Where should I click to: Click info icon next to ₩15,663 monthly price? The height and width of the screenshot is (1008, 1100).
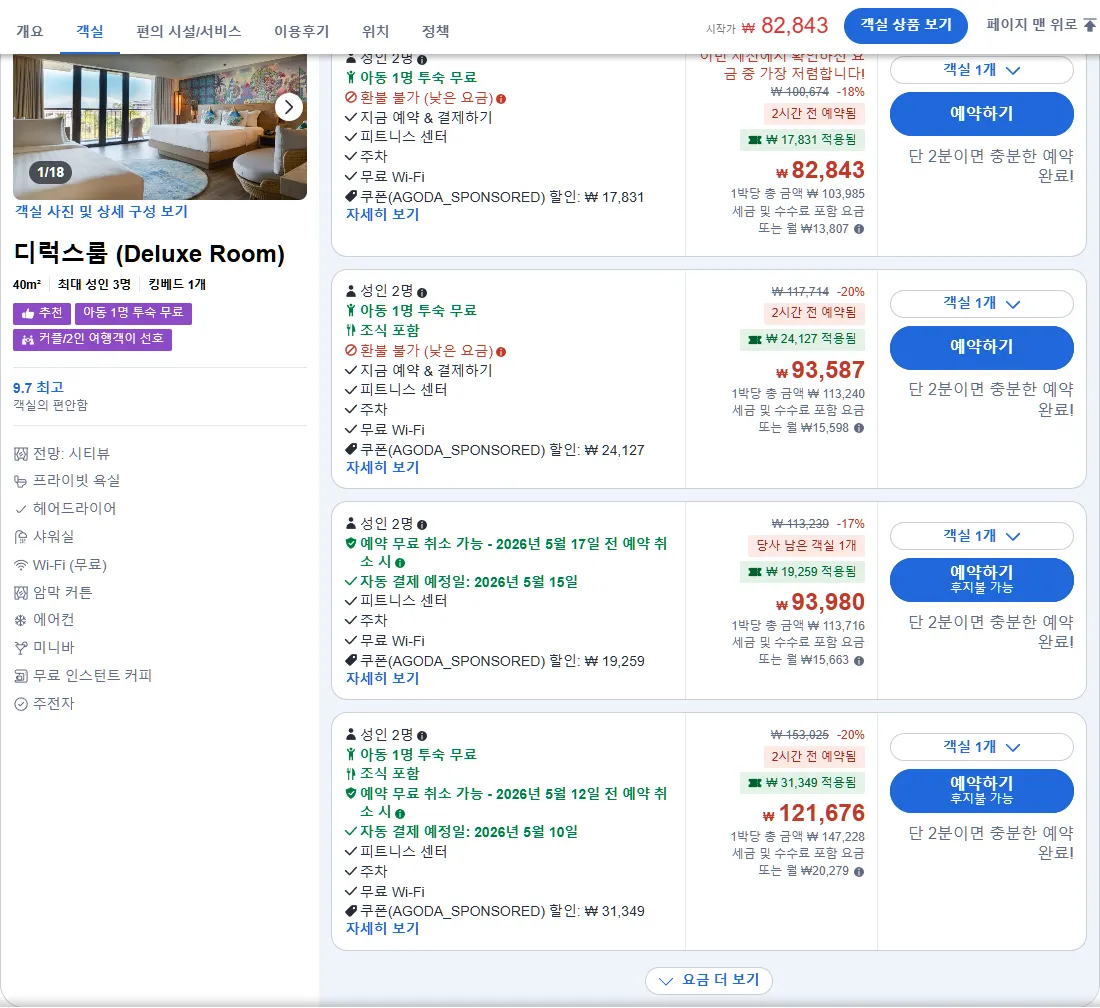pyautogui.click(x=859, y=660)
